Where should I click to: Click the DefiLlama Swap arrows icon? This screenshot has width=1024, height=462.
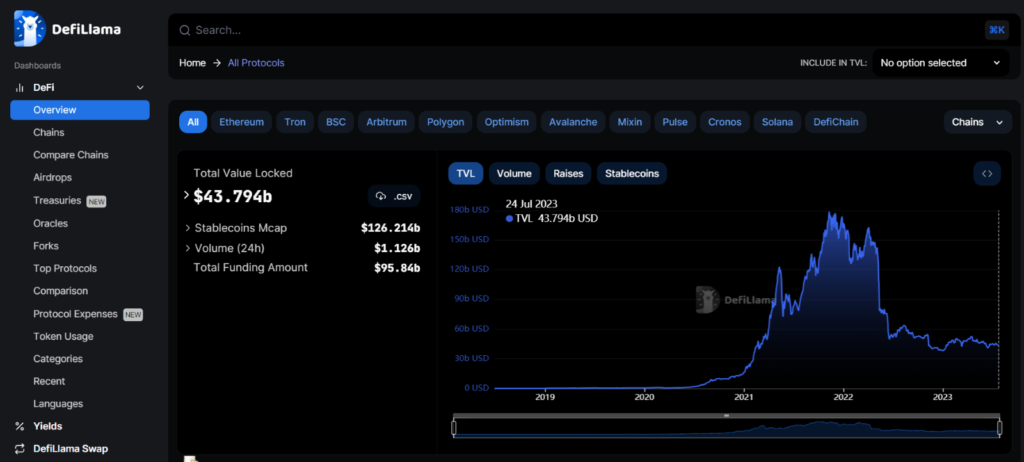[19, 449]
